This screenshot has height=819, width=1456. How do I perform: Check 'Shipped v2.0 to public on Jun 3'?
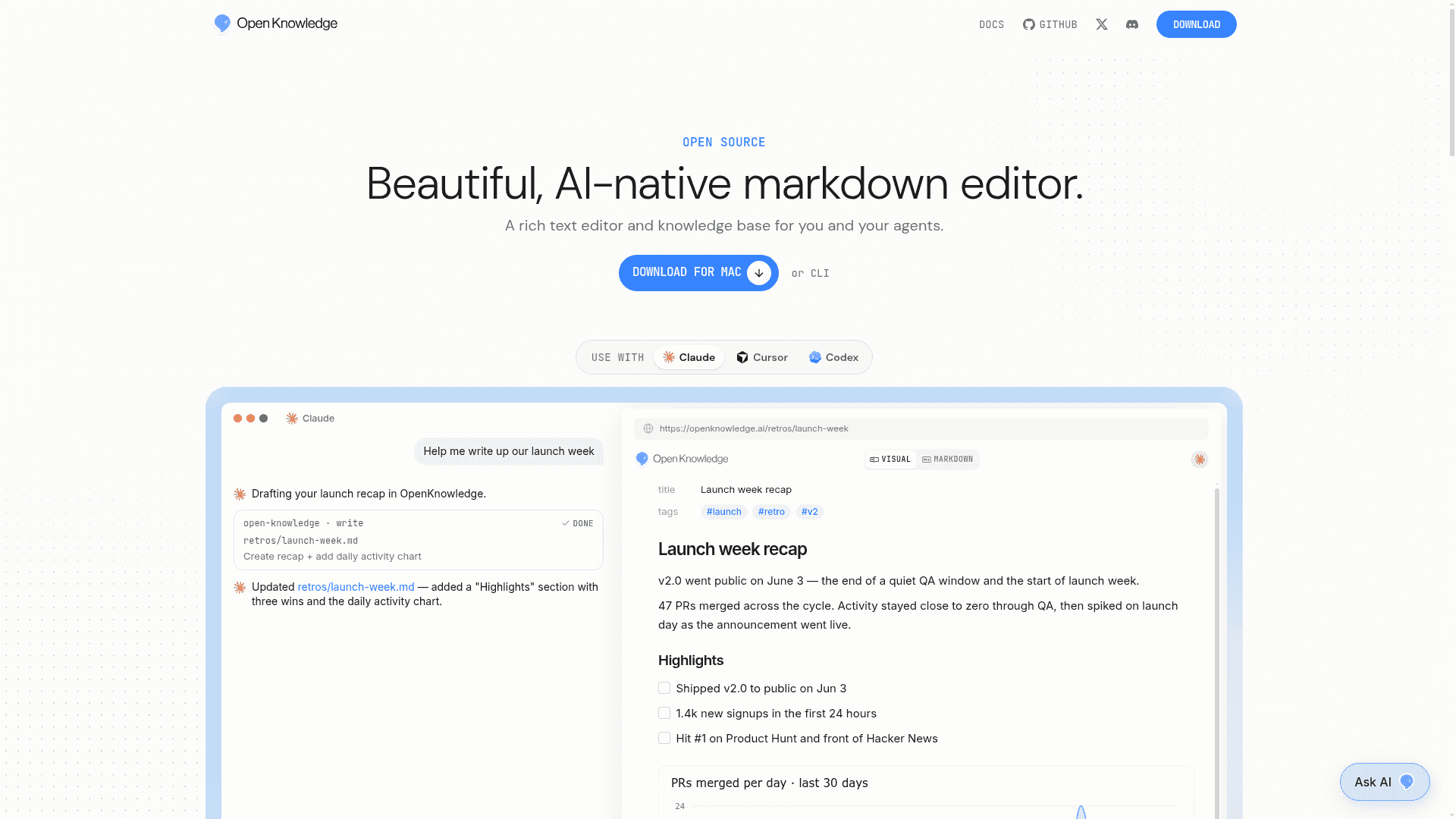(664, 688)
